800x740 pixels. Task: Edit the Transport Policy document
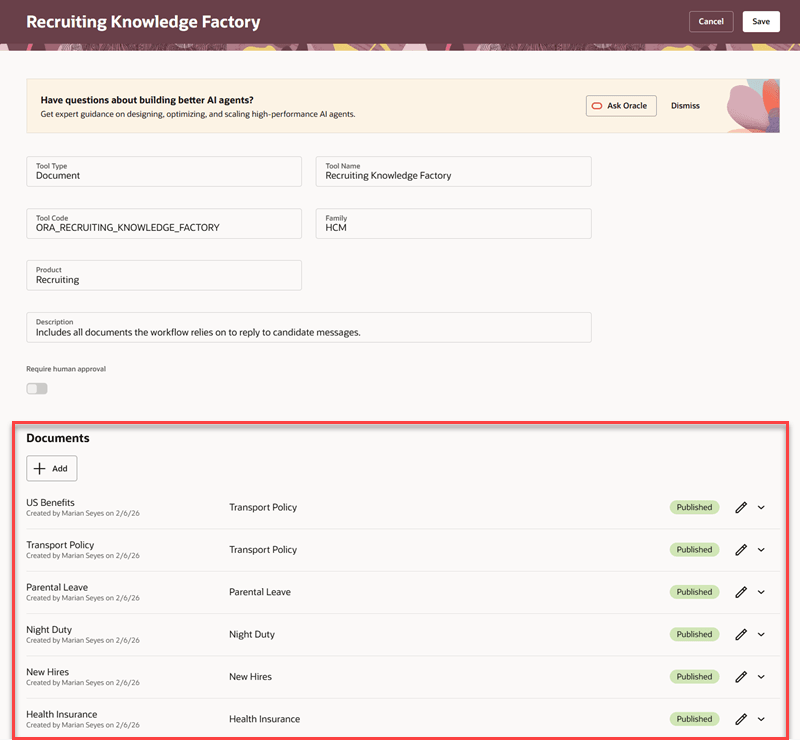740,549
